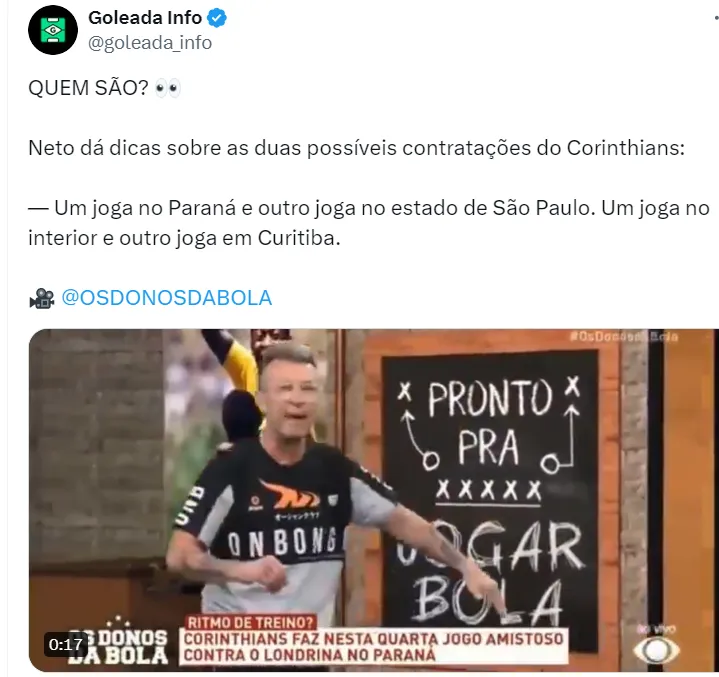The width and height of the screenshot is (719, 677).
Task: Click the 0:17 video duration badge
Action: [66, 644]
